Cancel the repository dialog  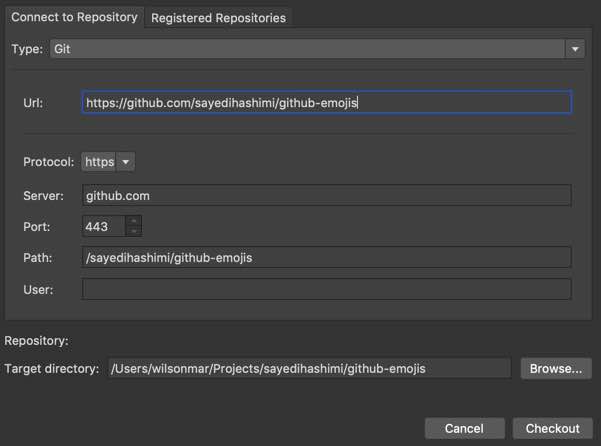click(464, 428)
